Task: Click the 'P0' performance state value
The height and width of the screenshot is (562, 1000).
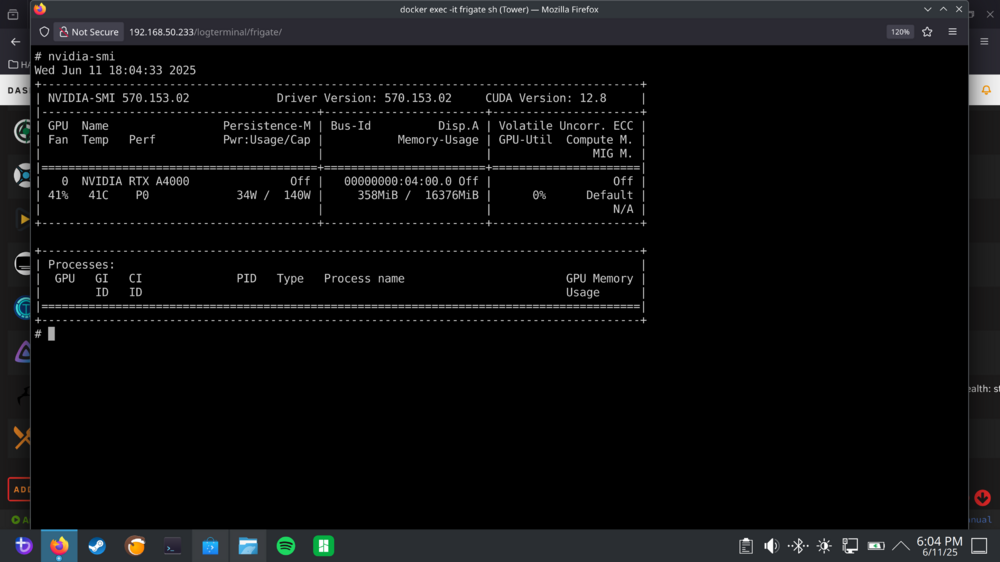Action: (142, 195)
